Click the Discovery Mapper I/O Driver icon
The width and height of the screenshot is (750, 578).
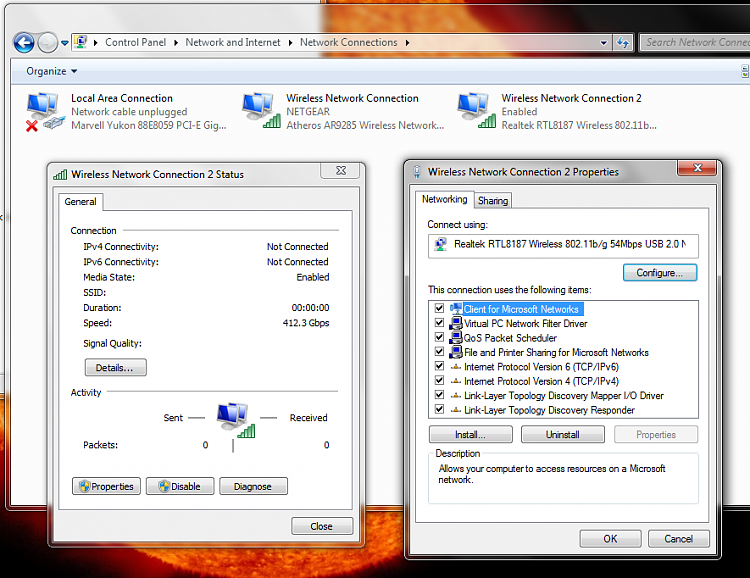click(x=456, y=396)
